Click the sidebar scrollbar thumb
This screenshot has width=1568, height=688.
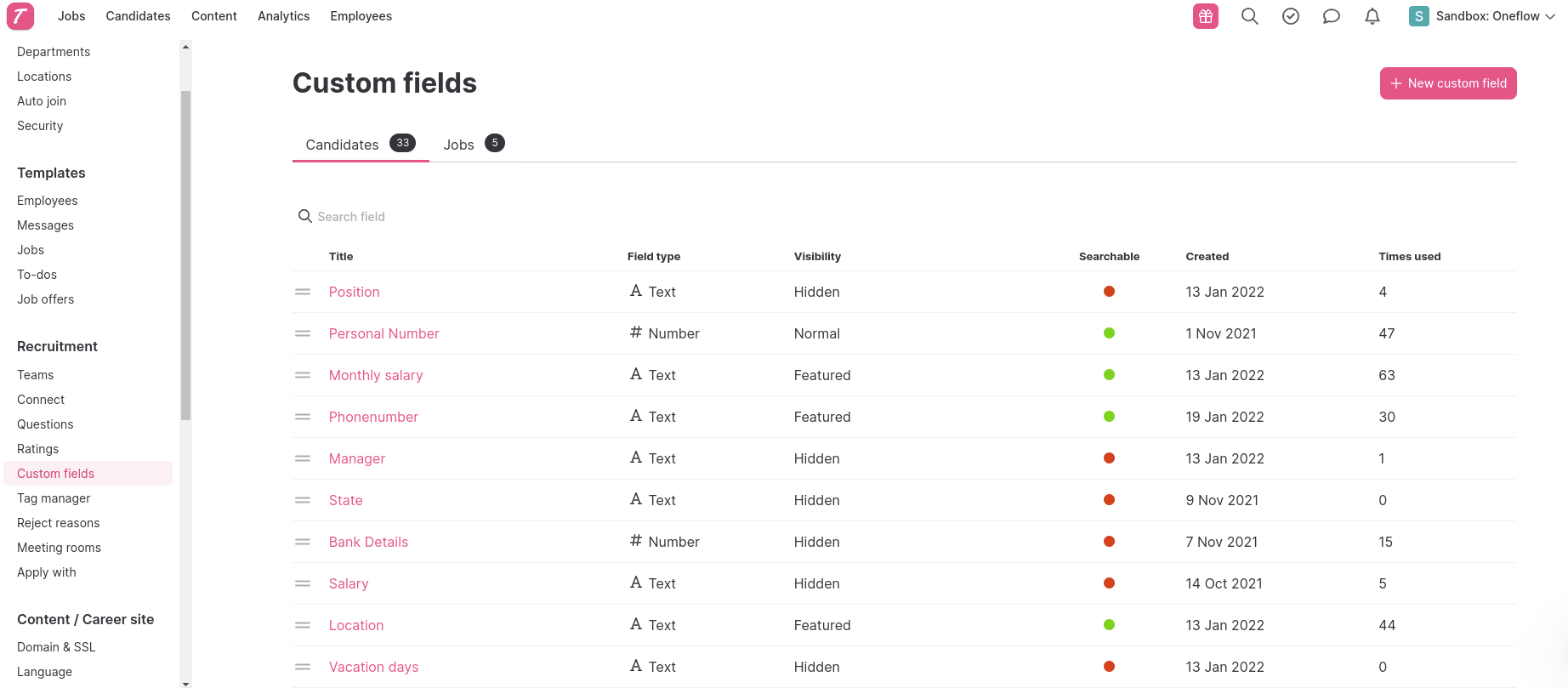185,255
